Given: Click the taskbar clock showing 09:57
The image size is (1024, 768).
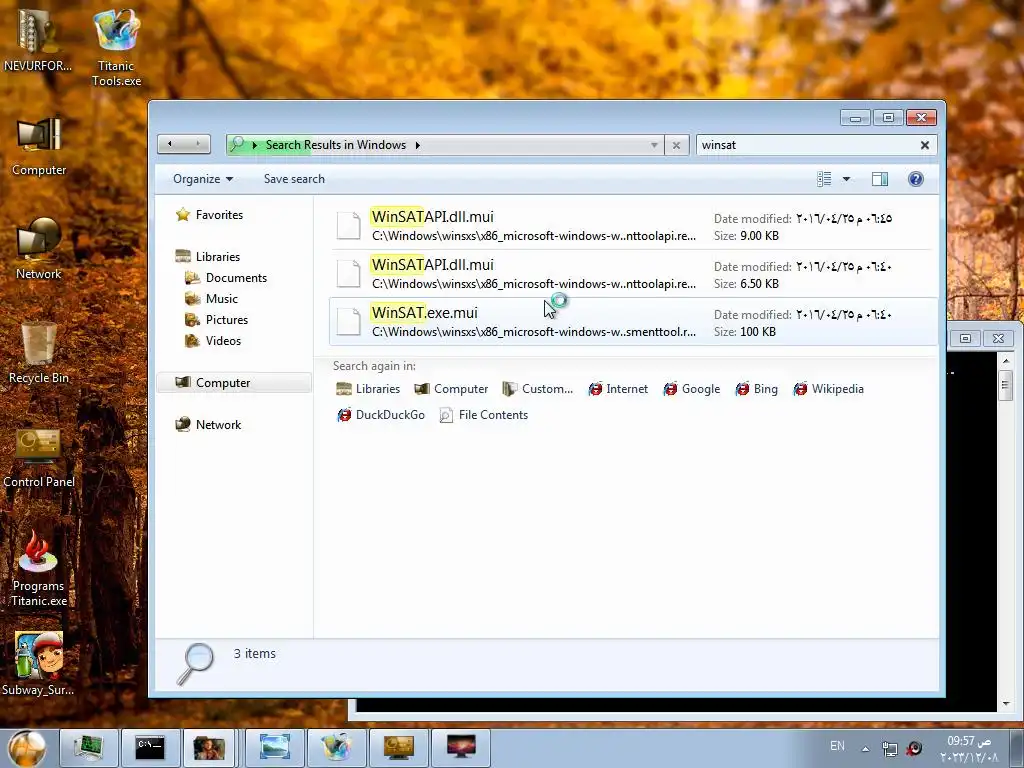Looking at the screenshot, I should coord(970,749).
